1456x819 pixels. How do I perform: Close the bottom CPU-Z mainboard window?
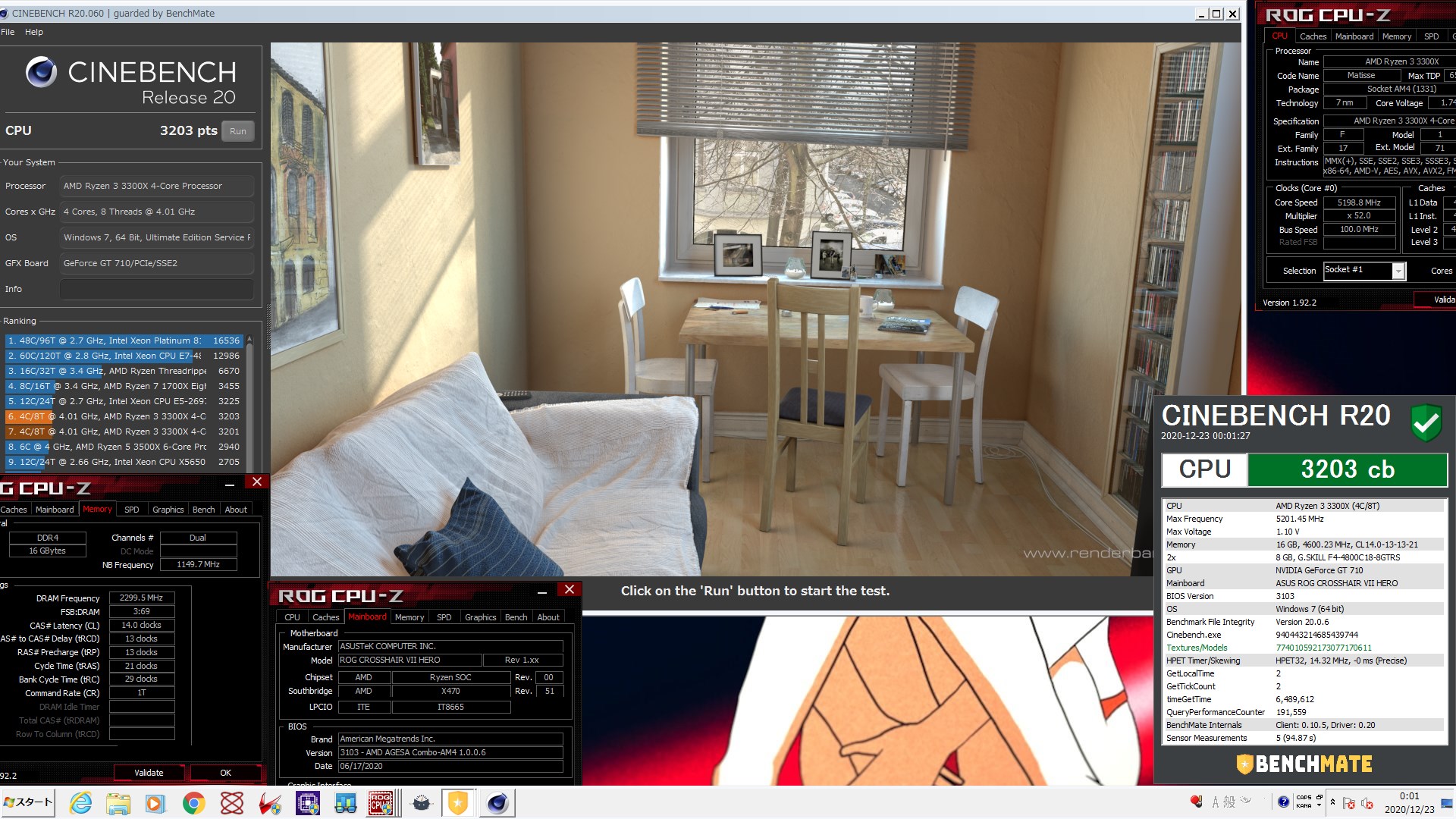point(570,590)
